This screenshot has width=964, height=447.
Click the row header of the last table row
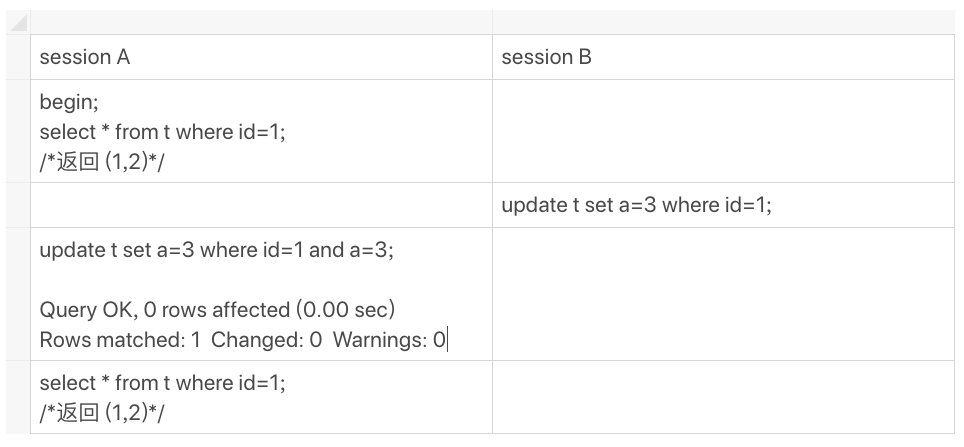point(18,397)
